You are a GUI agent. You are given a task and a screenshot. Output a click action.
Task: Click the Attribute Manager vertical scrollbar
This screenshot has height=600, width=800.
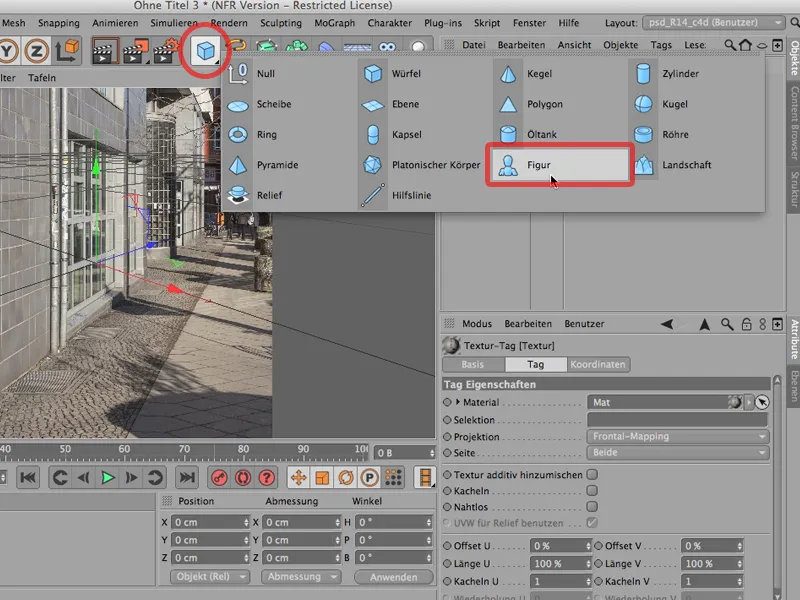click(x=777, y=487)
